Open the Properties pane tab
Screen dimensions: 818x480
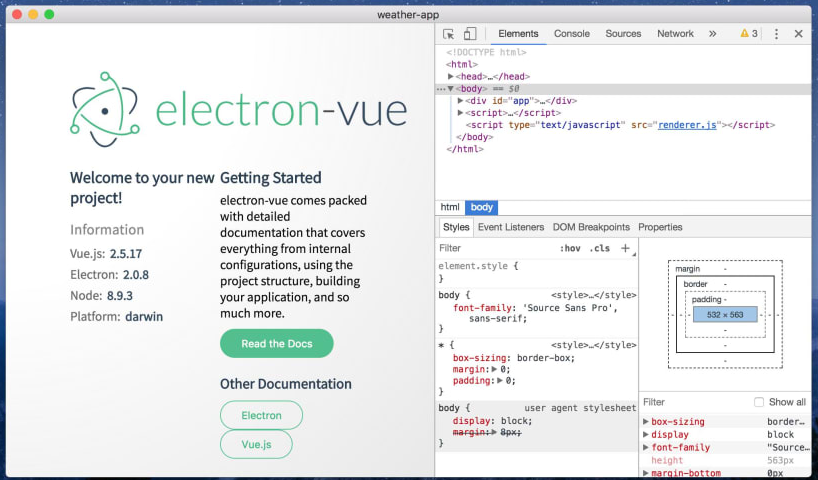point(660,227)
